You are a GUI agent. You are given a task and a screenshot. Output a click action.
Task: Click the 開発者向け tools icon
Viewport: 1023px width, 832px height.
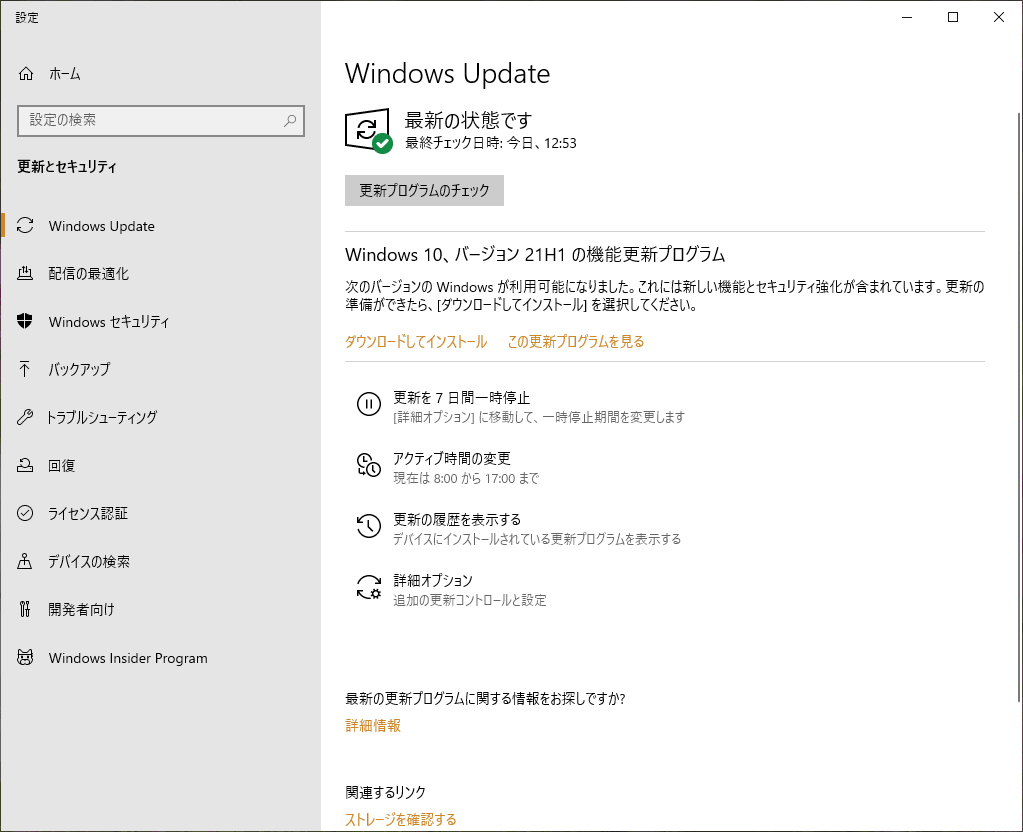pyautogui.click(x=25, y=609)
